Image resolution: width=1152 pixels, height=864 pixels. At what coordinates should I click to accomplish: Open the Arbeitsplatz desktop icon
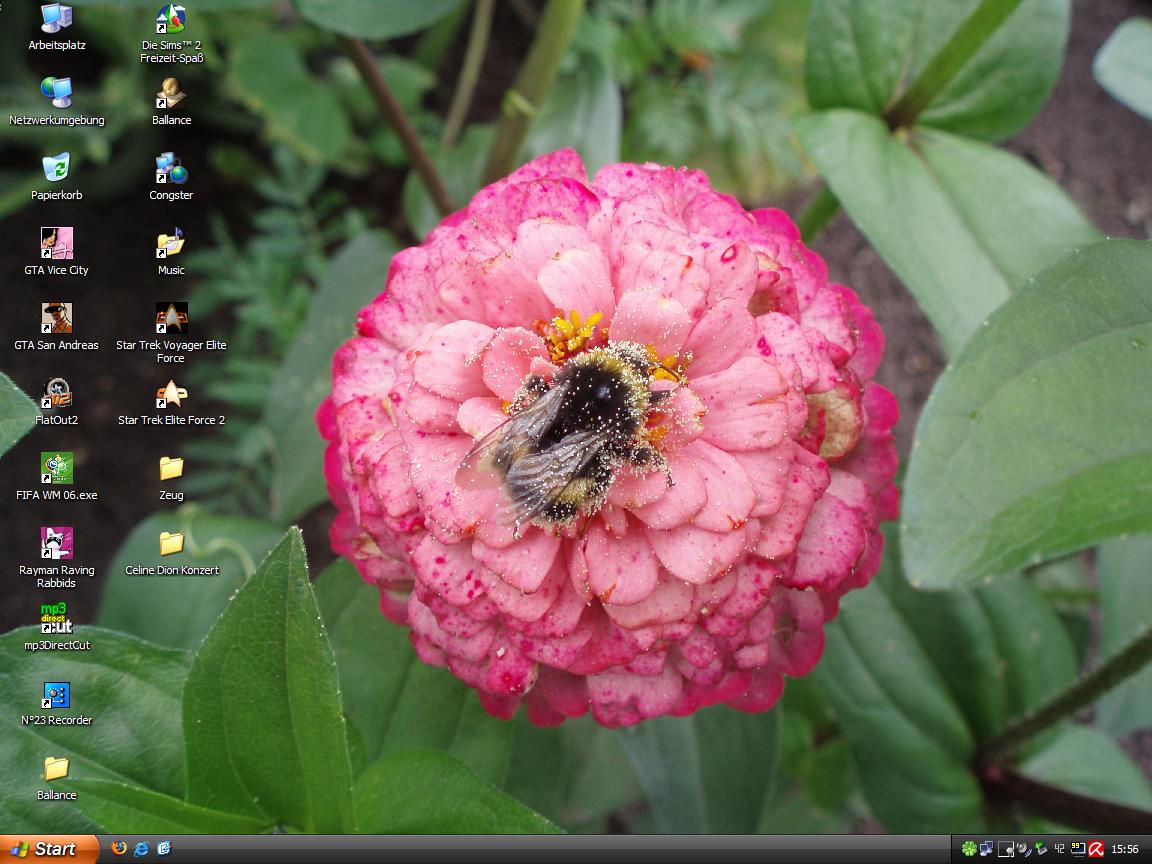57,19
